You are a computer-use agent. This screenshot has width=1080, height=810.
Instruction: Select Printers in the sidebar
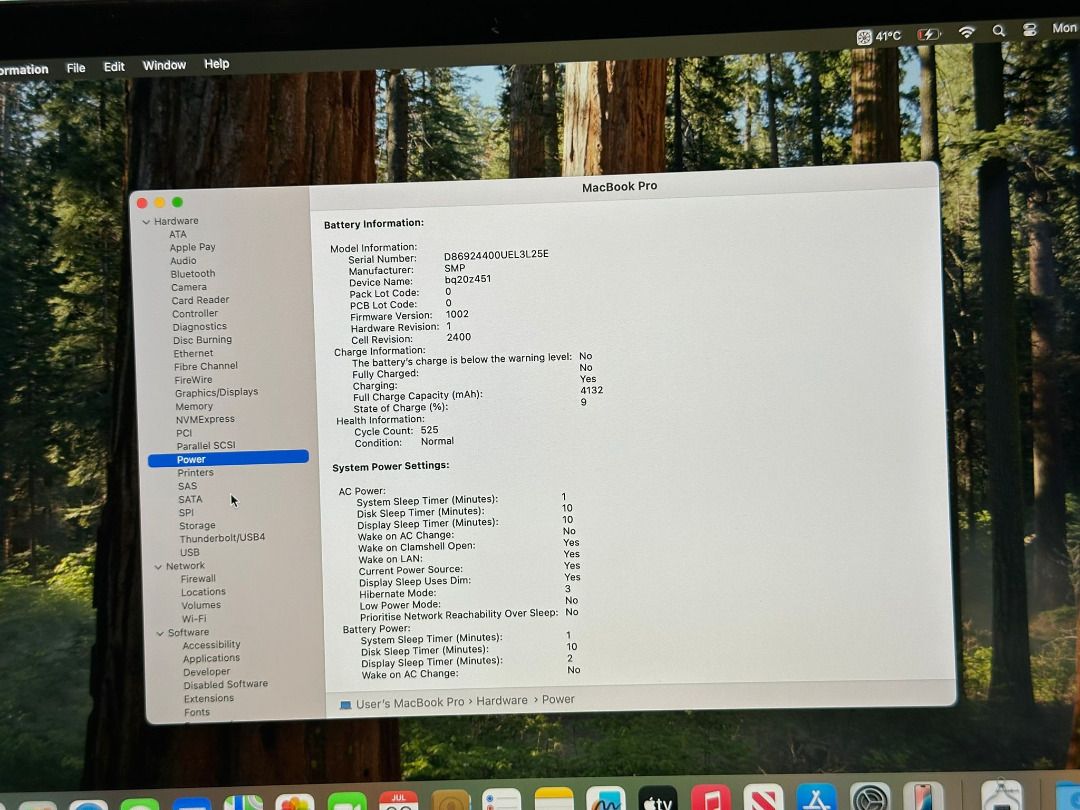coord(196,472)
